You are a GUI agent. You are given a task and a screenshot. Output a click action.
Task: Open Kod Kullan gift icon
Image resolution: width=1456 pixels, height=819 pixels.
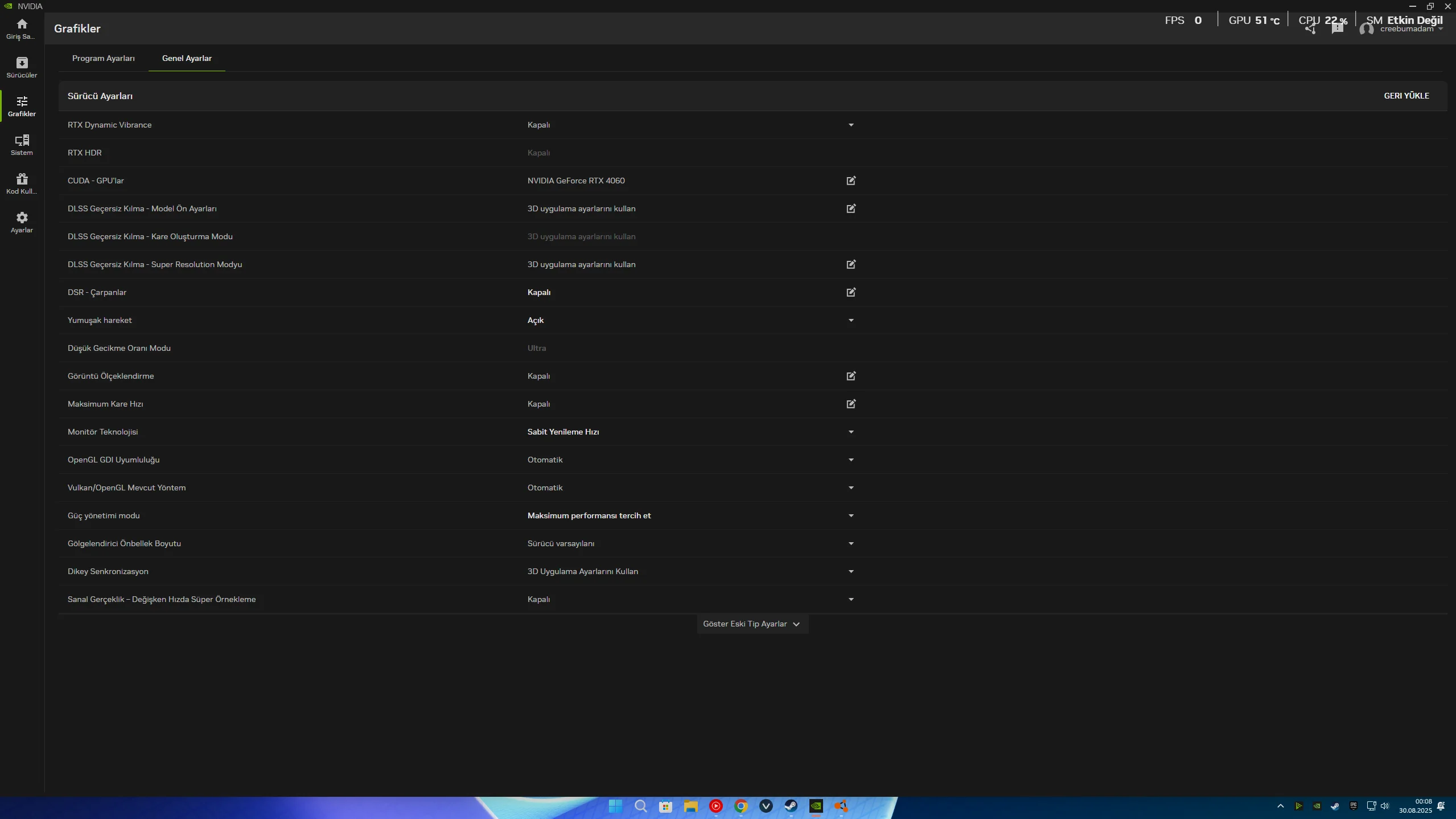pyautogui.click(x=22, y=183)
